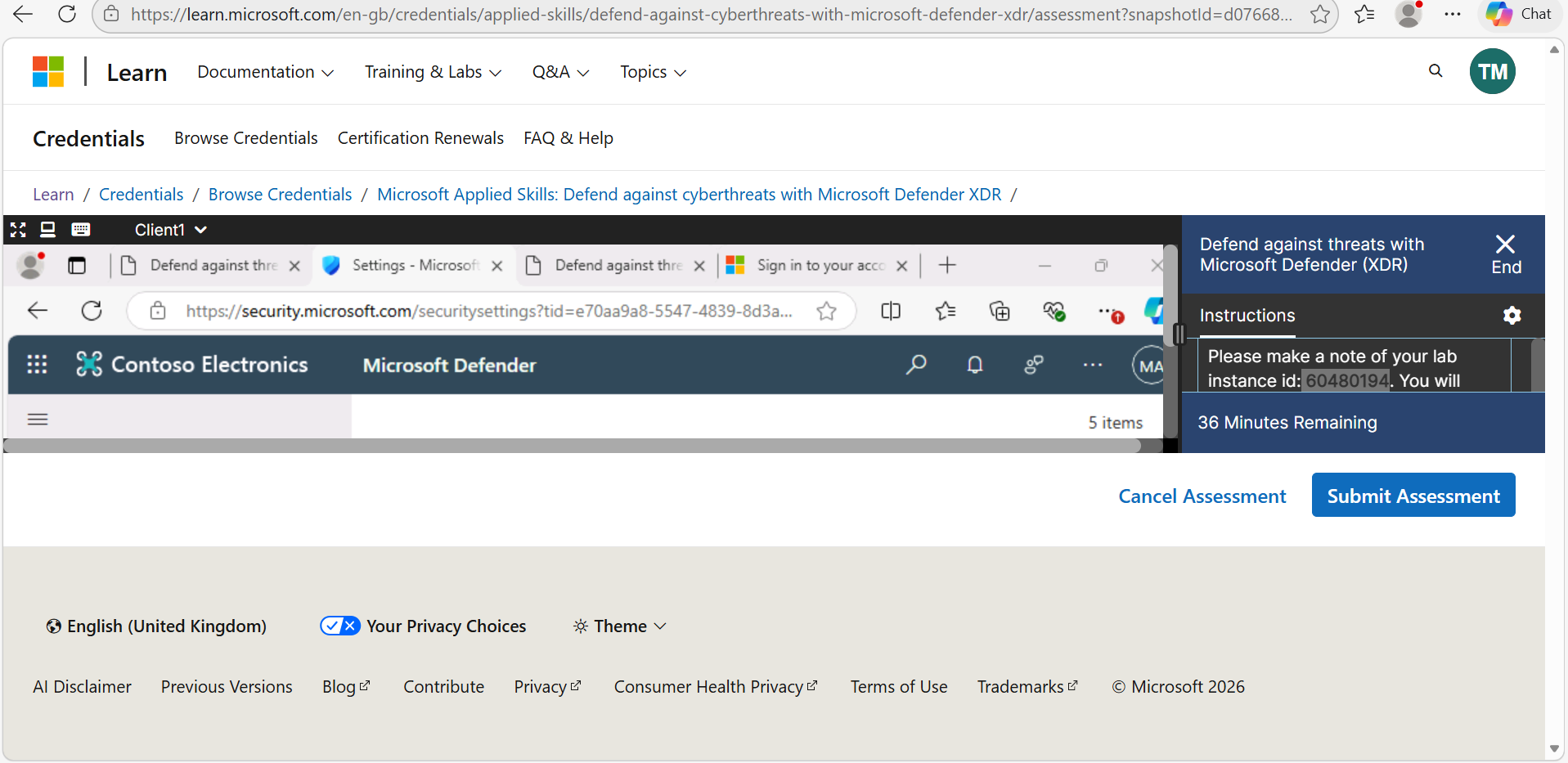The width and height of the screenshot is (1568, 763).
Task: Open the TM account avatar menu
Action: click(x=1493, y=71)
